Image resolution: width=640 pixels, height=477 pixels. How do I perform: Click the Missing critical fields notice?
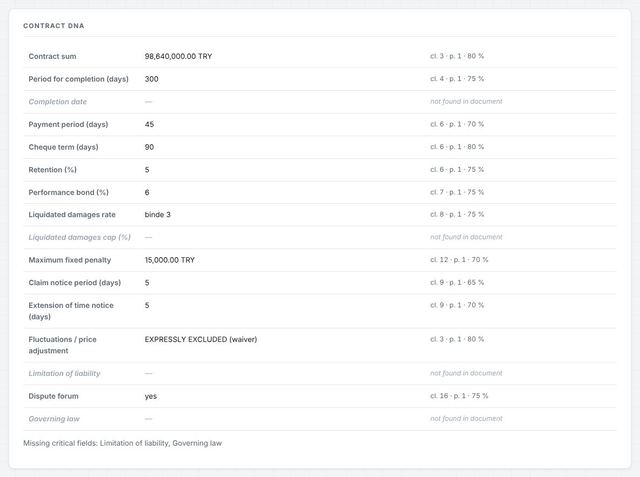point(122,443)
